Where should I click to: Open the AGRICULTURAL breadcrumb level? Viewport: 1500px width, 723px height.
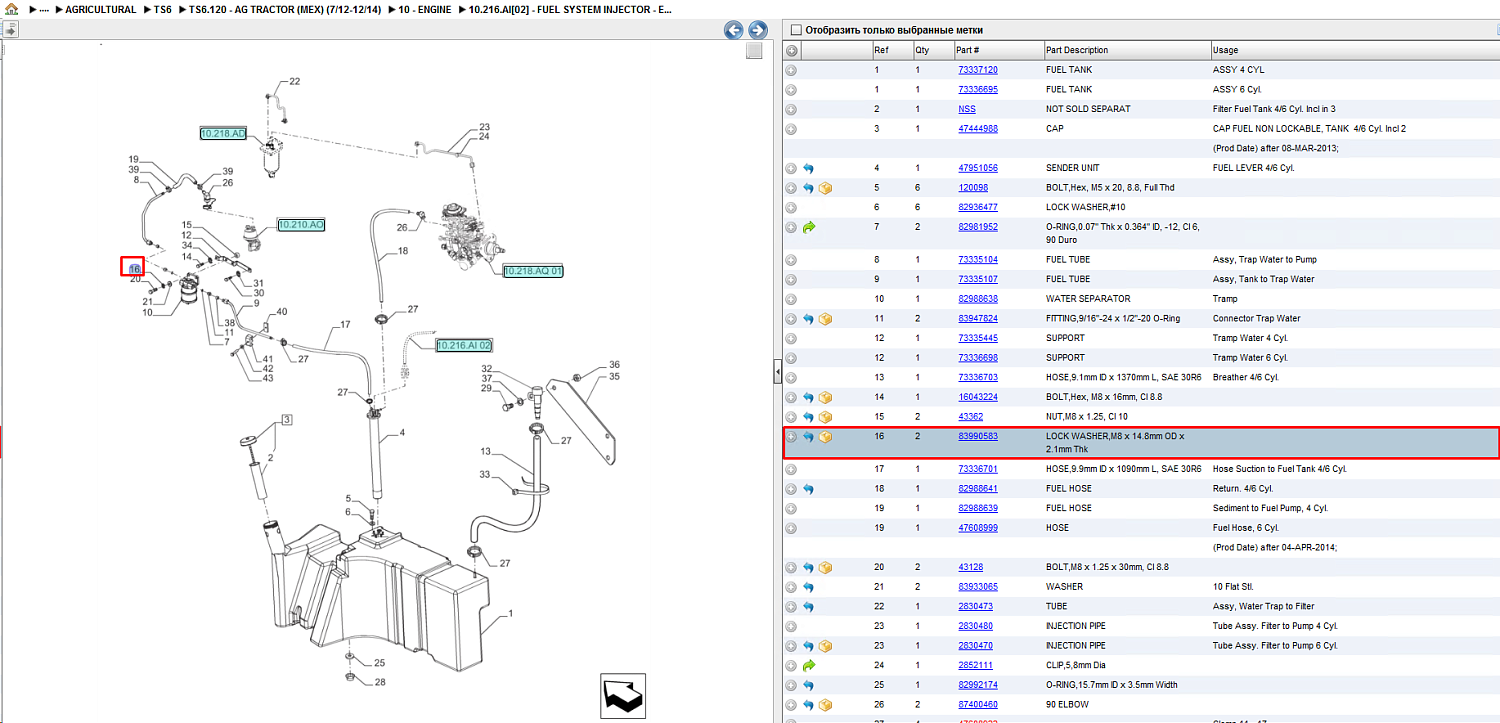coord(100,9)
